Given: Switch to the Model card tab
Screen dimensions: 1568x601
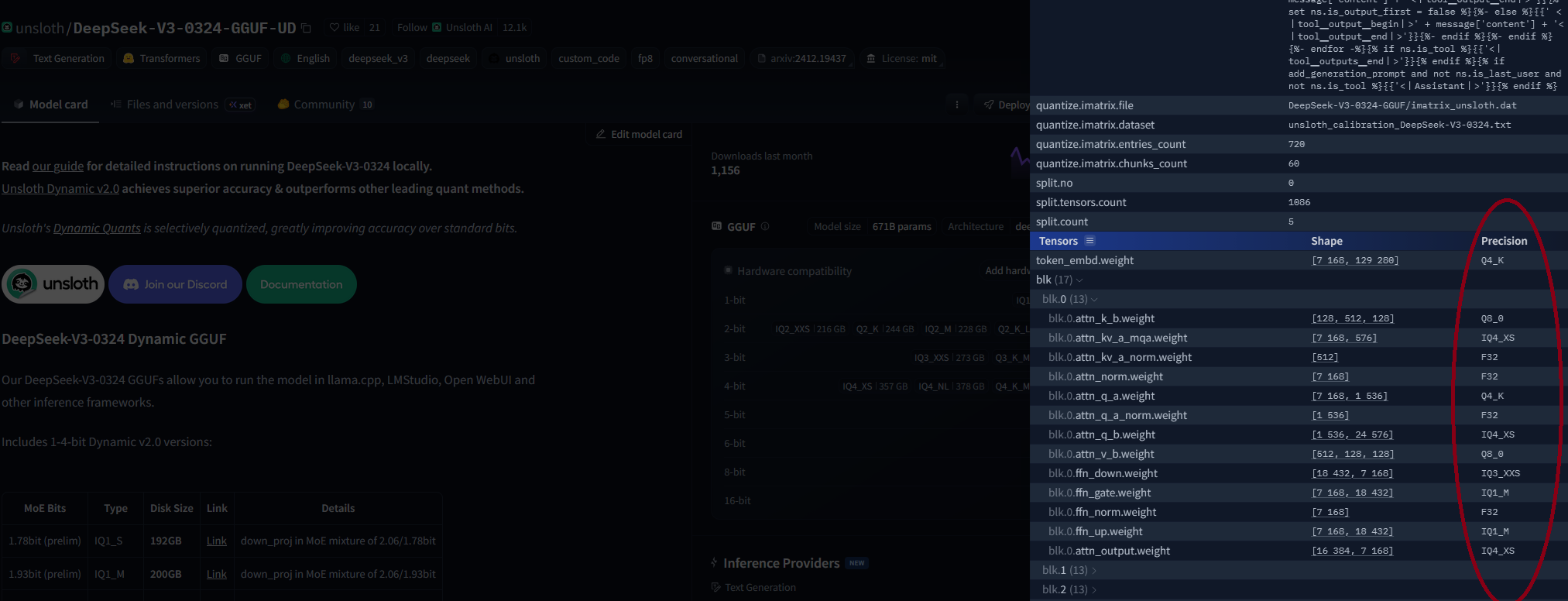Looking at the screenshot, I should tap(50, 105).
